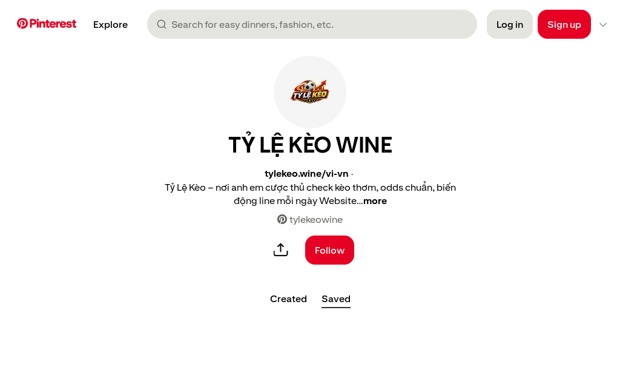Click the magnifying glass search icon

161,25
